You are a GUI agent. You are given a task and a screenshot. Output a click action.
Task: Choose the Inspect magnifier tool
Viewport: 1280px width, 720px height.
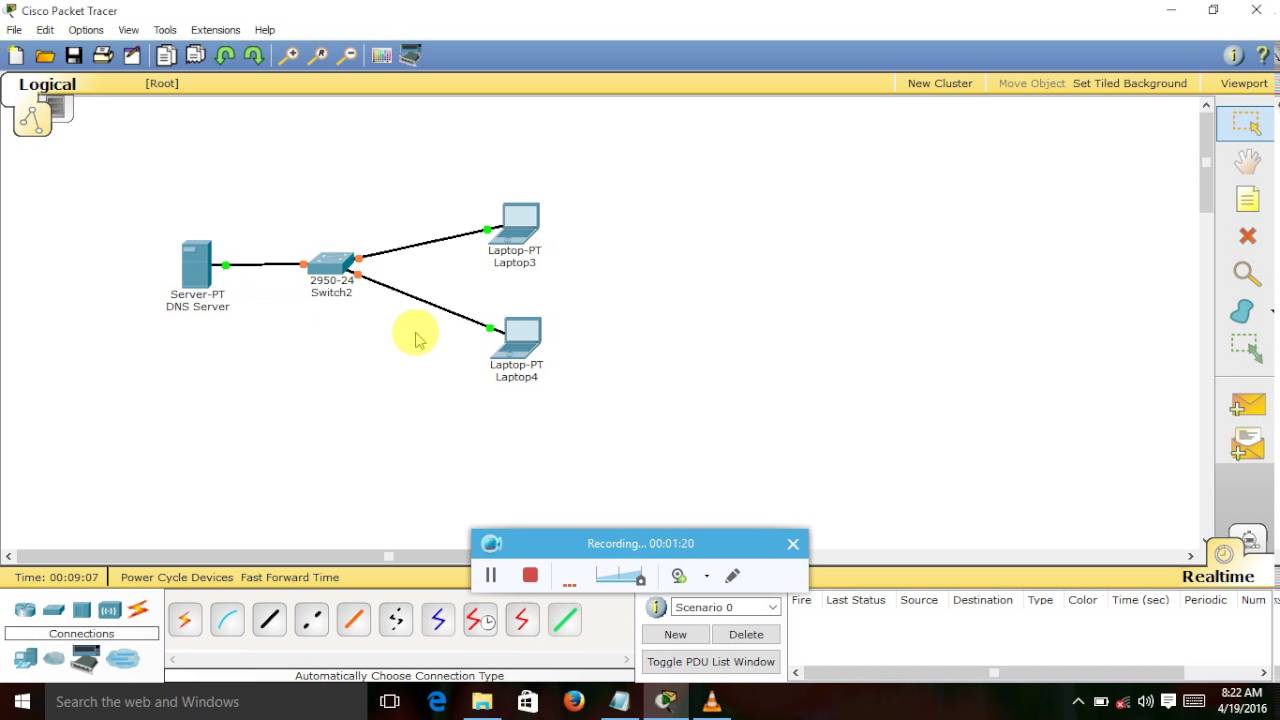1247,274
